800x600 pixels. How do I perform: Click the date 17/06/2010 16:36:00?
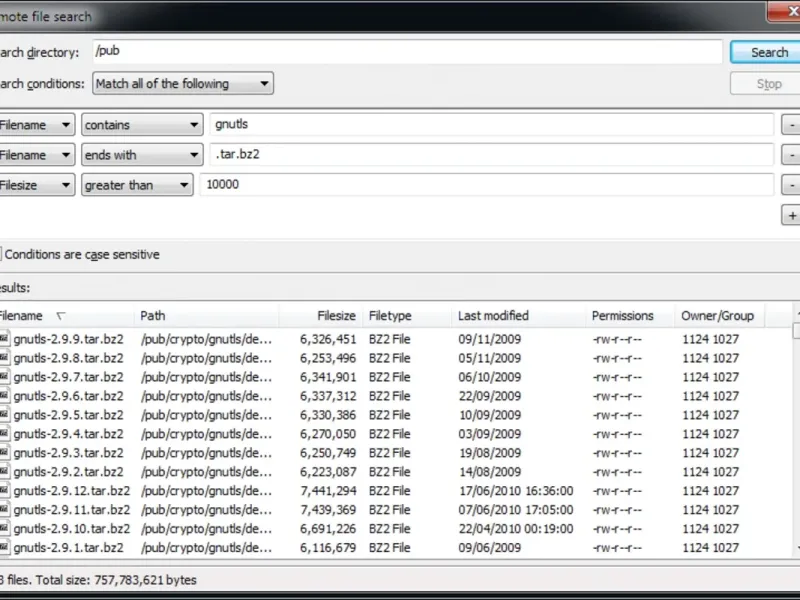tap(516, 491)
